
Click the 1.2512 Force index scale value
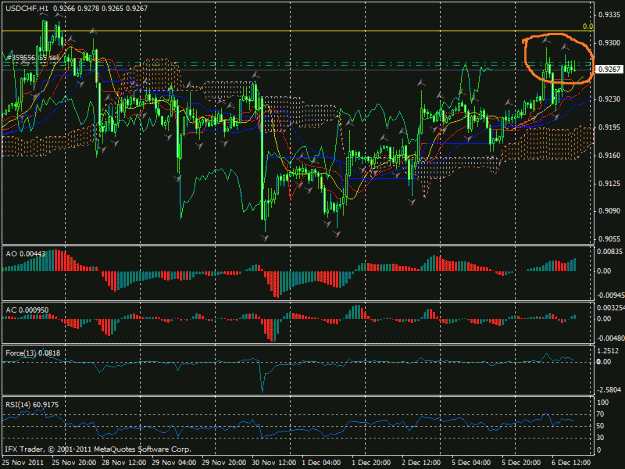tap(608, 351)
